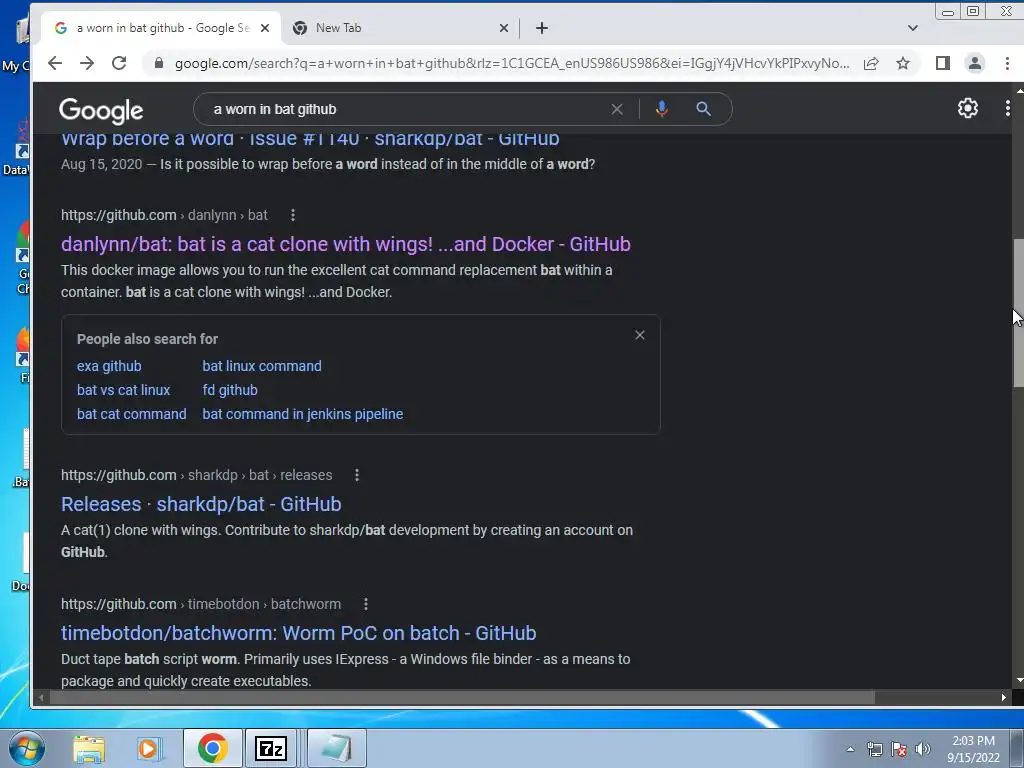The width and height of the screenshot is (1024, 768).
Task: Show hidden tray icons arrow
Action: point(850,749)
